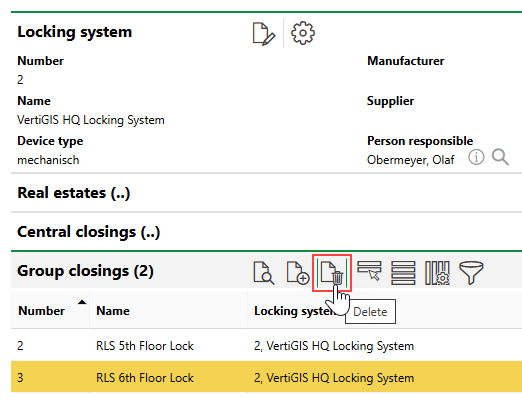Sort by the Name column header
Image resolution: width=522 pixels, height=399 pixels.
pyautogui.click(x=113, y=311)
